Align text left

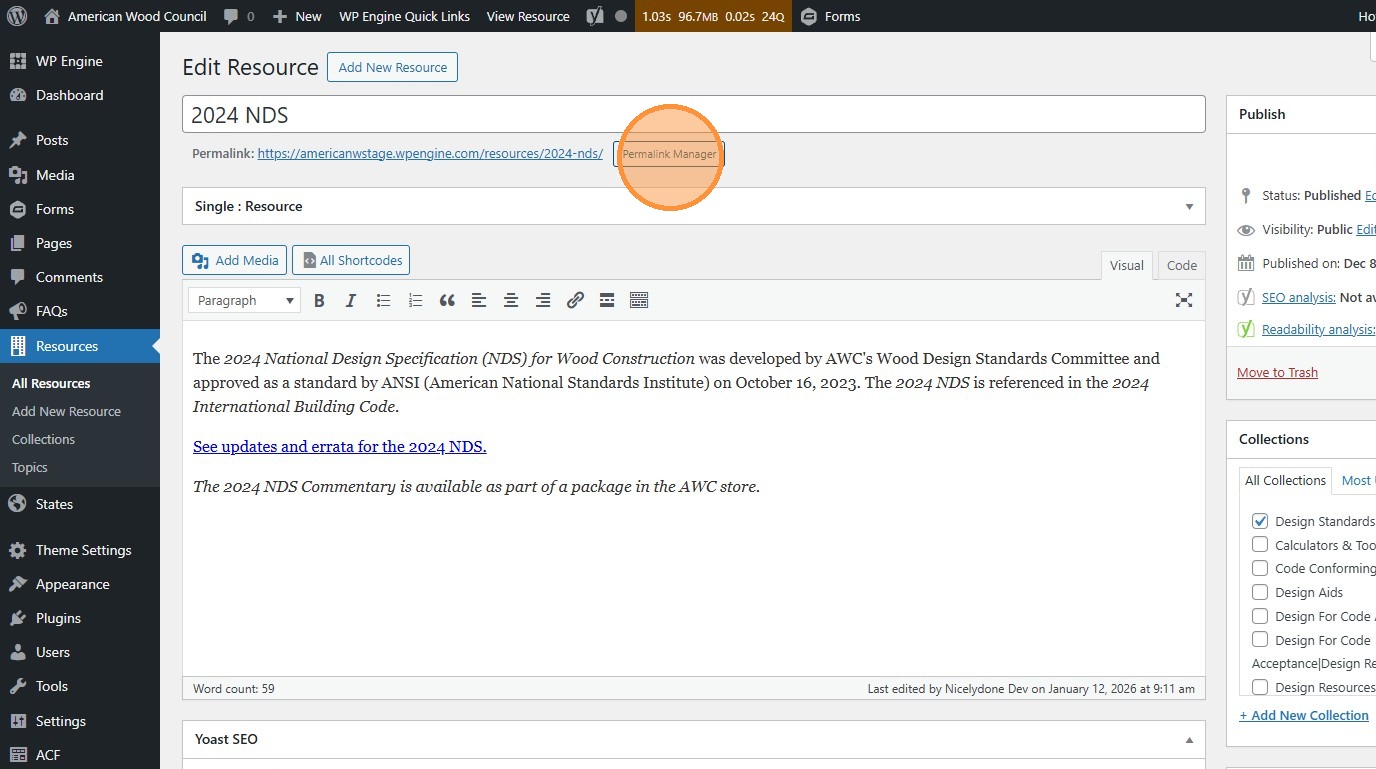479,300
